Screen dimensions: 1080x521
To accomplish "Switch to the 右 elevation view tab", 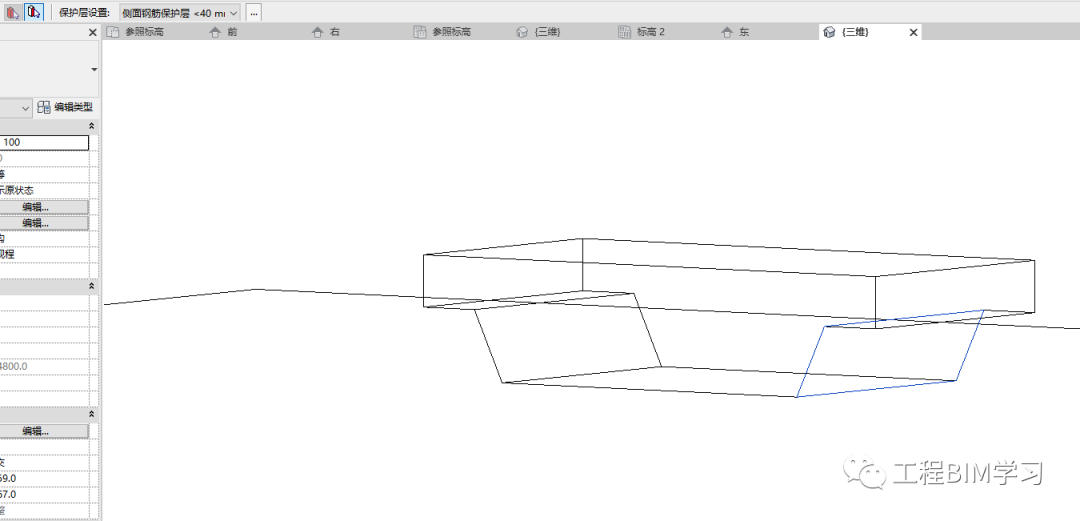I will pos(326,32).
